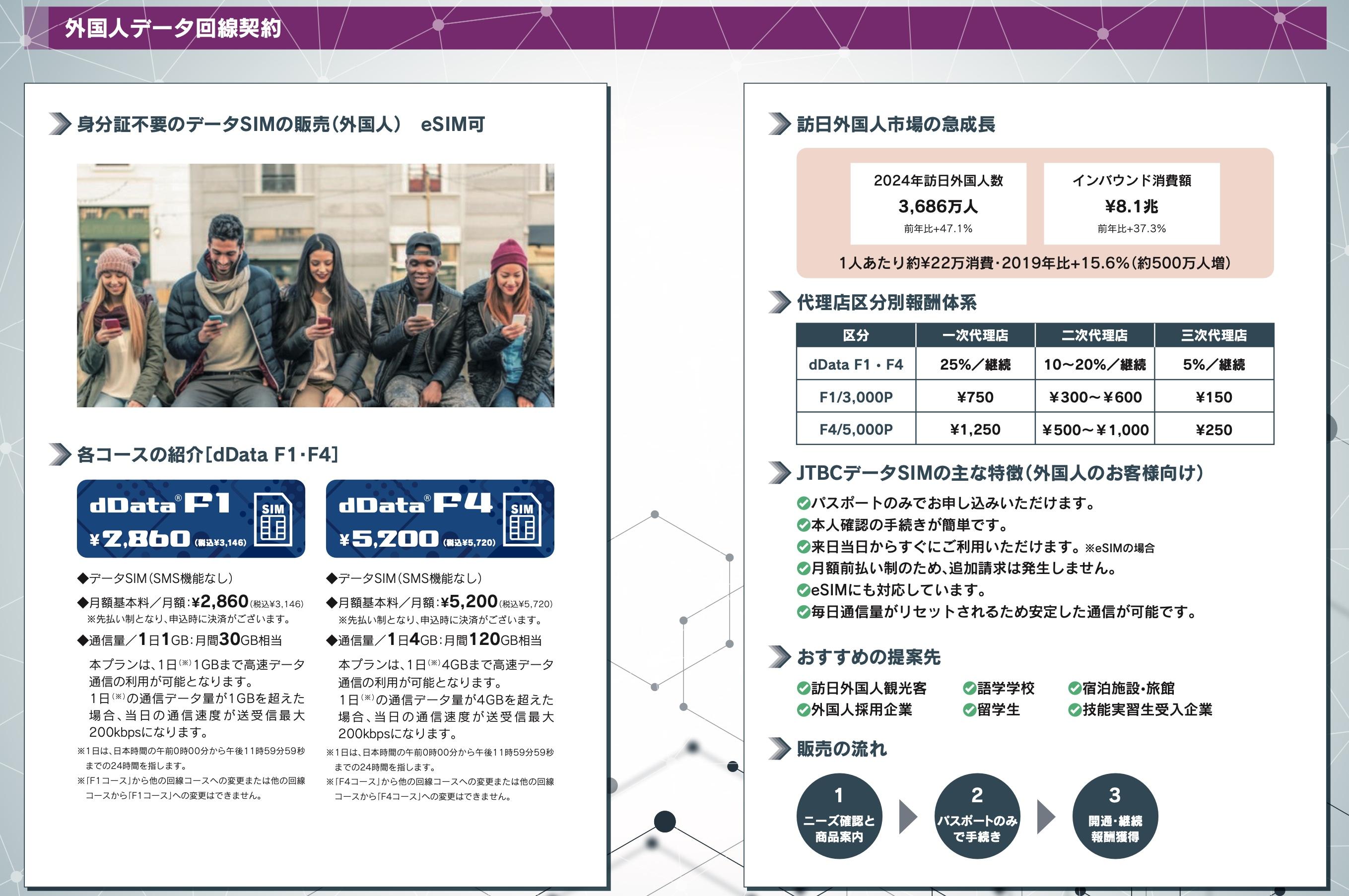The width and height of the screenshot is (1349, 896).
Task: Click the step 3 circle 開通・継続報酬獲得
Action: [1115, 816]
